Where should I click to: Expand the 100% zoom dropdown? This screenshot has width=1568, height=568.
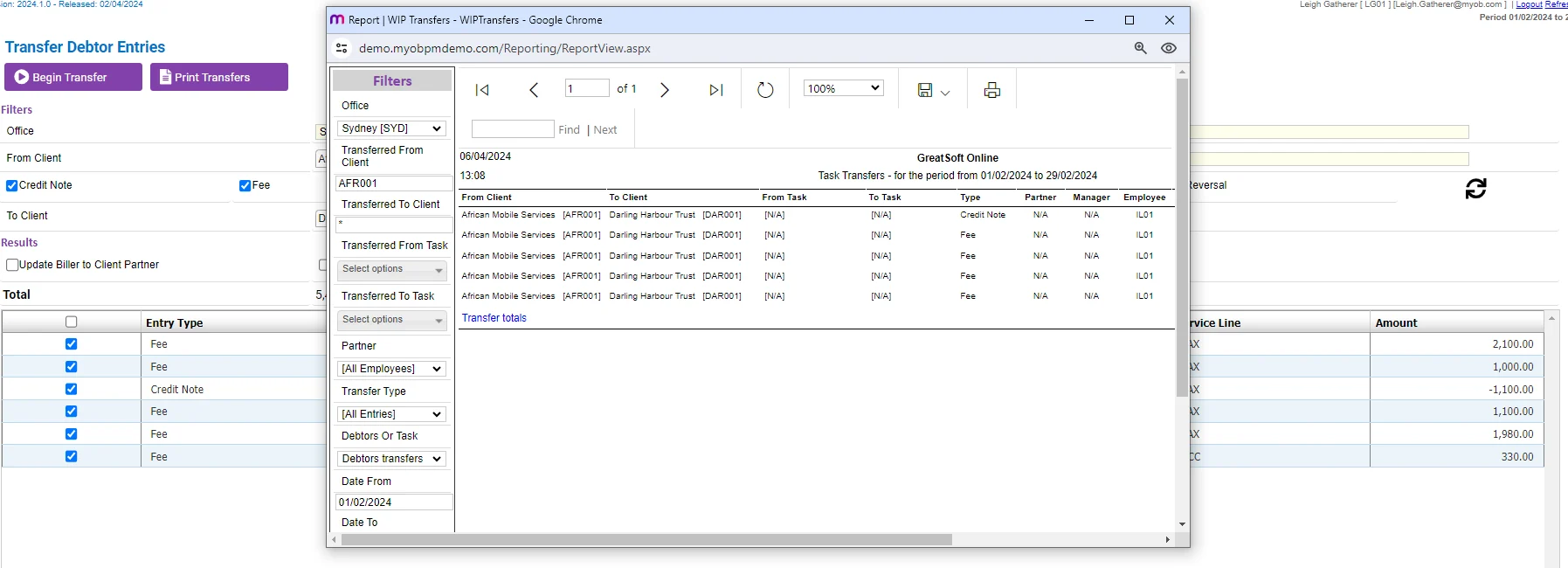click(844, 88)
